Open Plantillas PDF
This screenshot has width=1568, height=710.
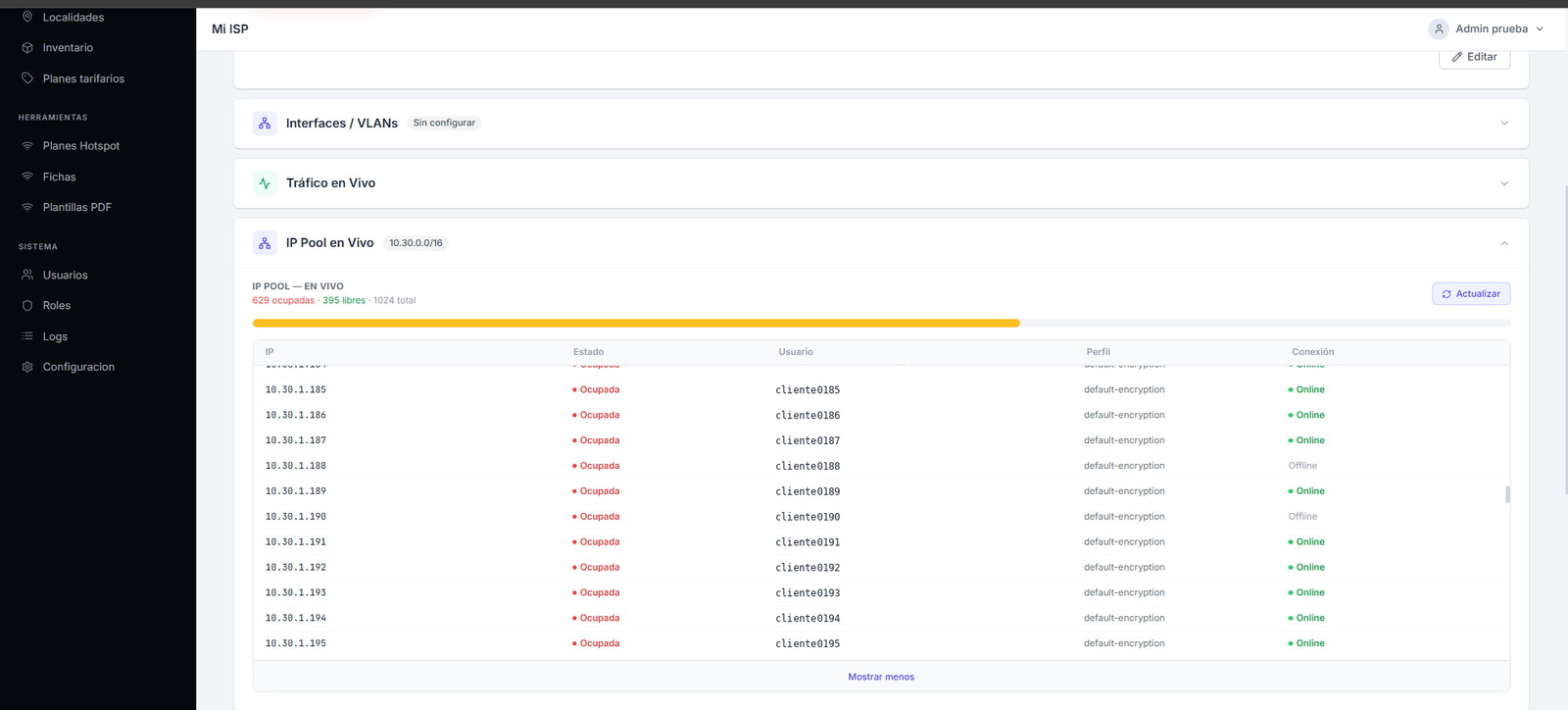[x=76, y=207]
